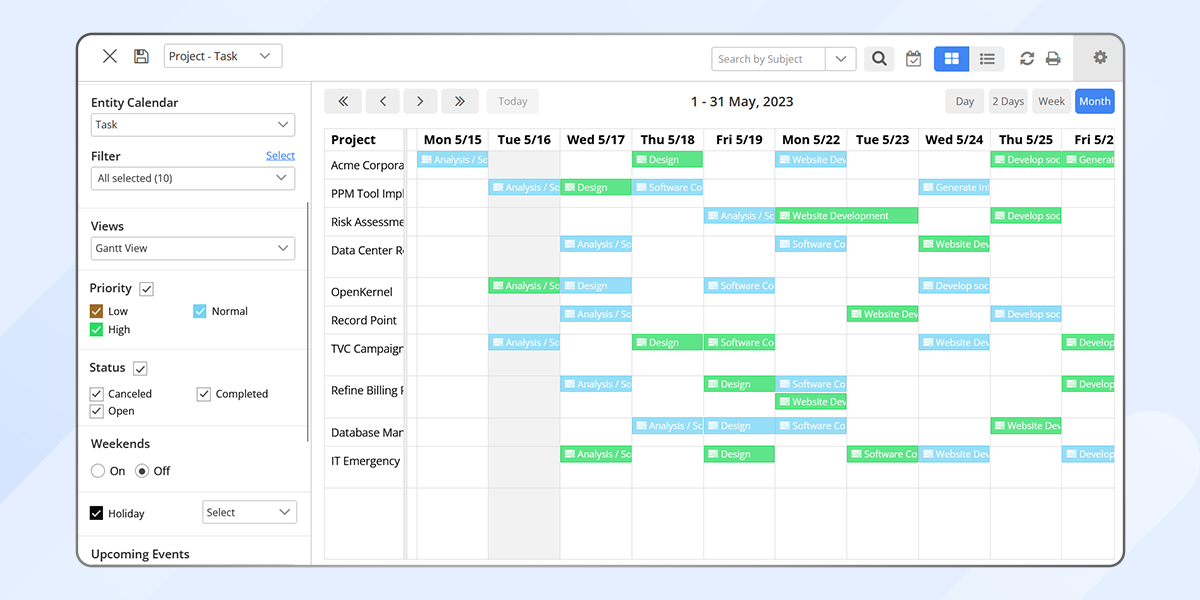The height and width of the screenshot is (600, 1200).
Task: Go to next period arrow
Action: point(421,101)
